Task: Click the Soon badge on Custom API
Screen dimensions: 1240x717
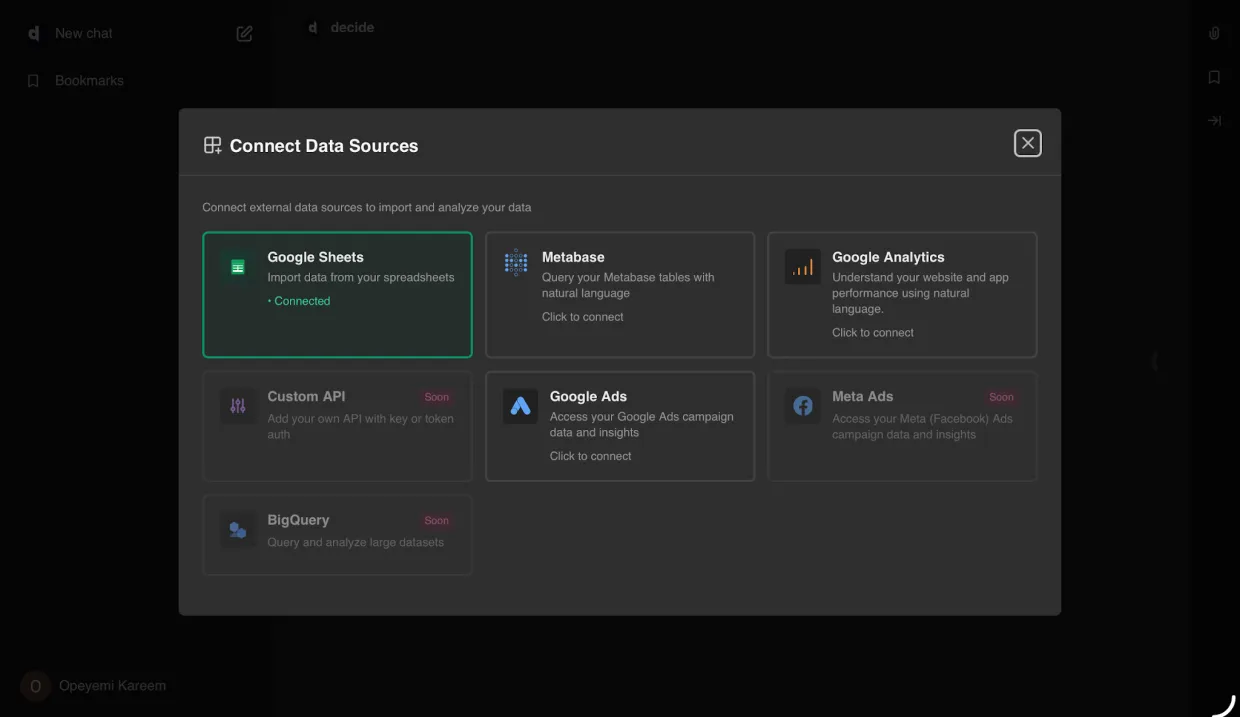Action: [437, 397]
